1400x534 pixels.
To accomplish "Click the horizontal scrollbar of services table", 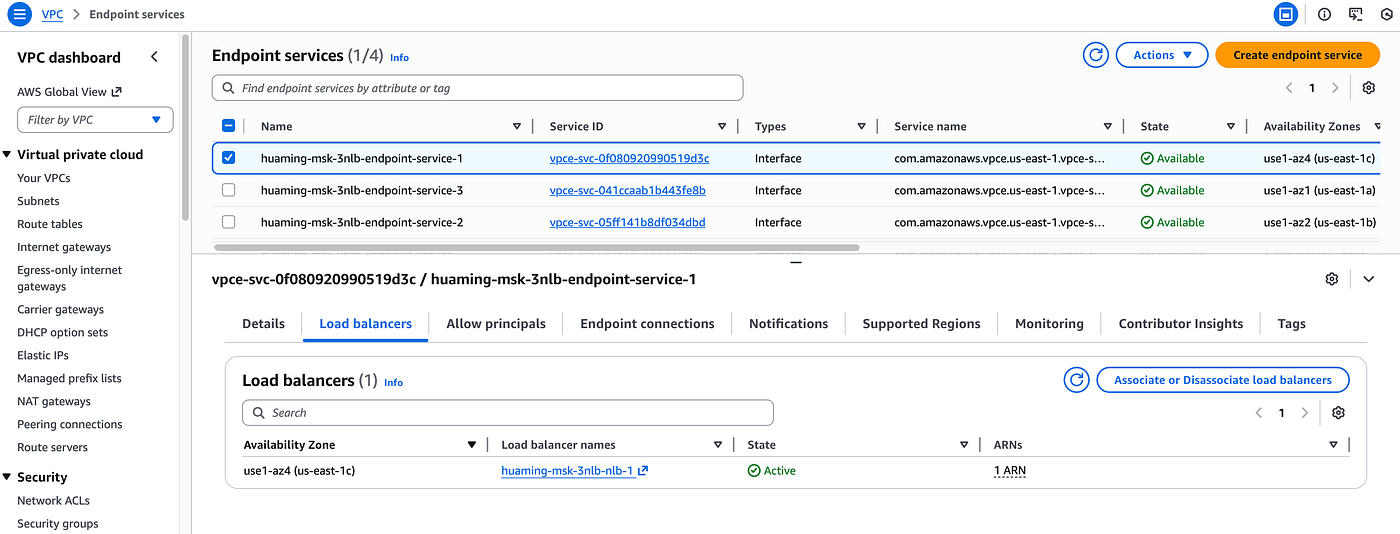I will [536, 247].
